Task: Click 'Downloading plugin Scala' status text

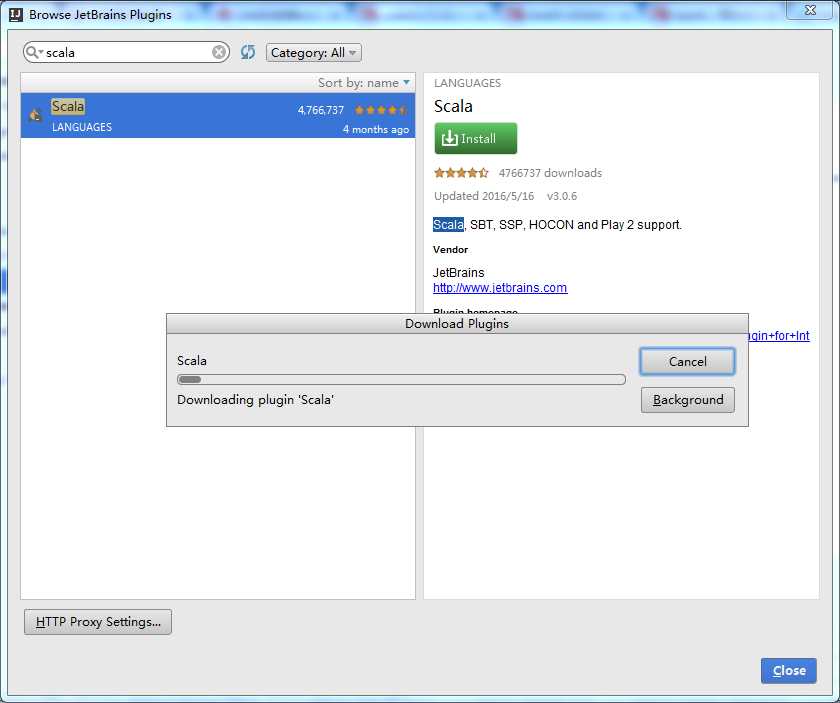Action: click(256, 400)
